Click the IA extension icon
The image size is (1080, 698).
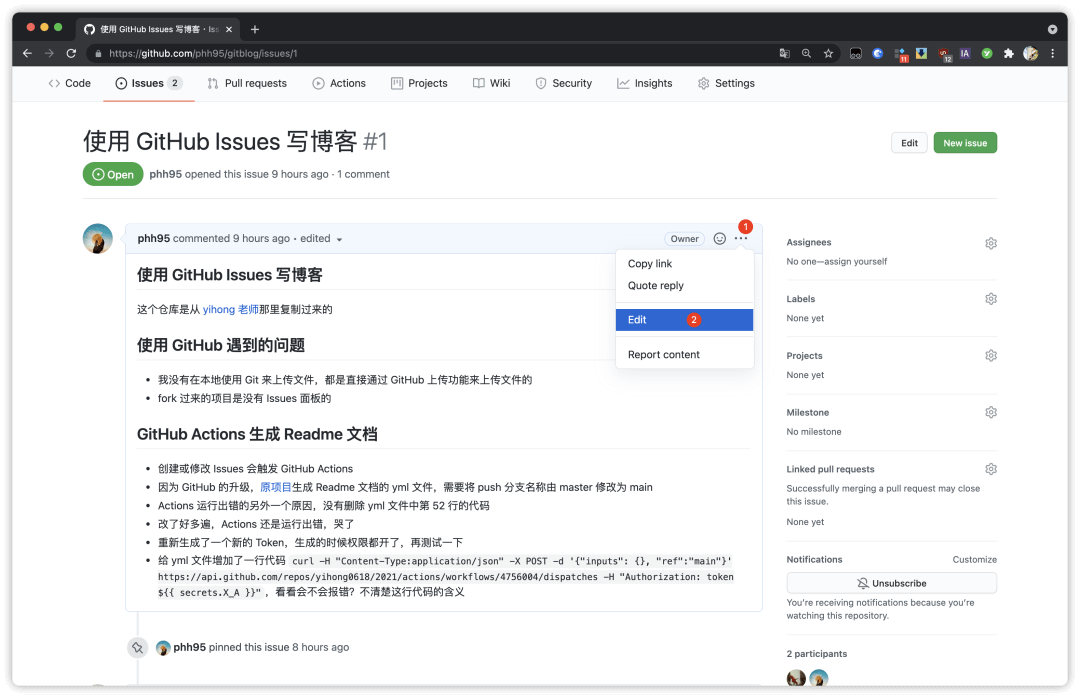(x=965, y=53)
